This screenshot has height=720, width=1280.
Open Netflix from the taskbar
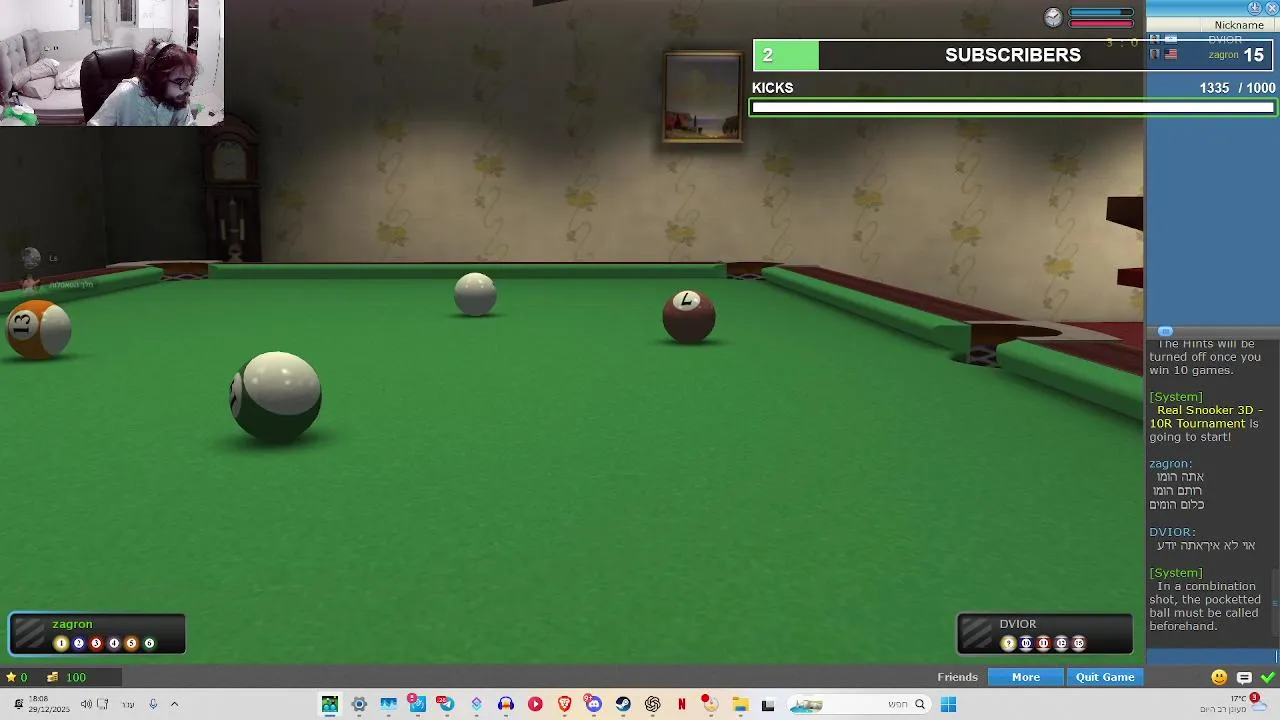click(682, 704)
